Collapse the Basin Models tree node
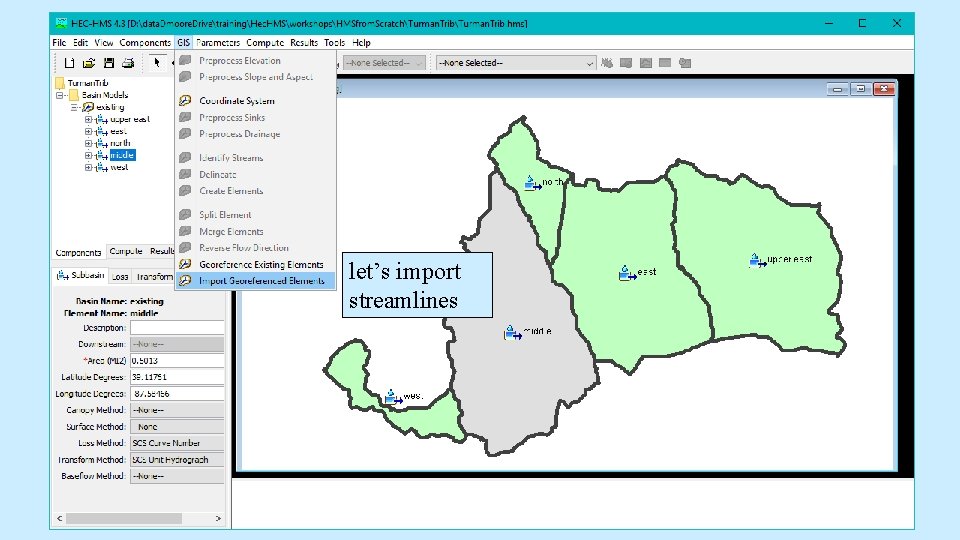This screenshot has height=540, width=960. [59, 96]
